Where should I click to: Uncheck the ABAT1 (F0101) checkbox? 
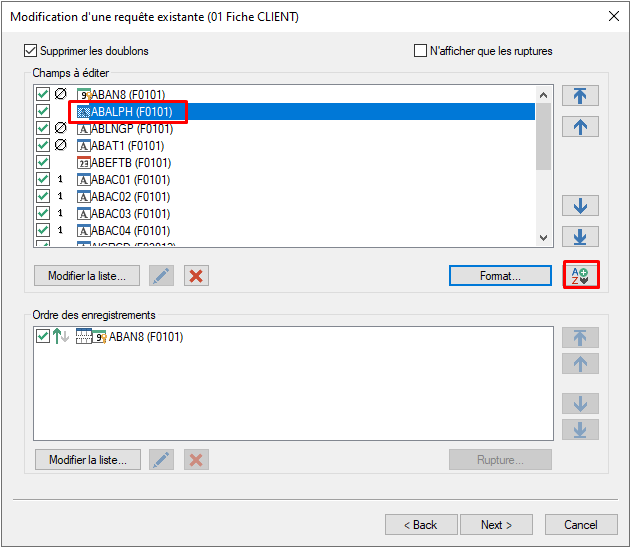pos(43,145)
